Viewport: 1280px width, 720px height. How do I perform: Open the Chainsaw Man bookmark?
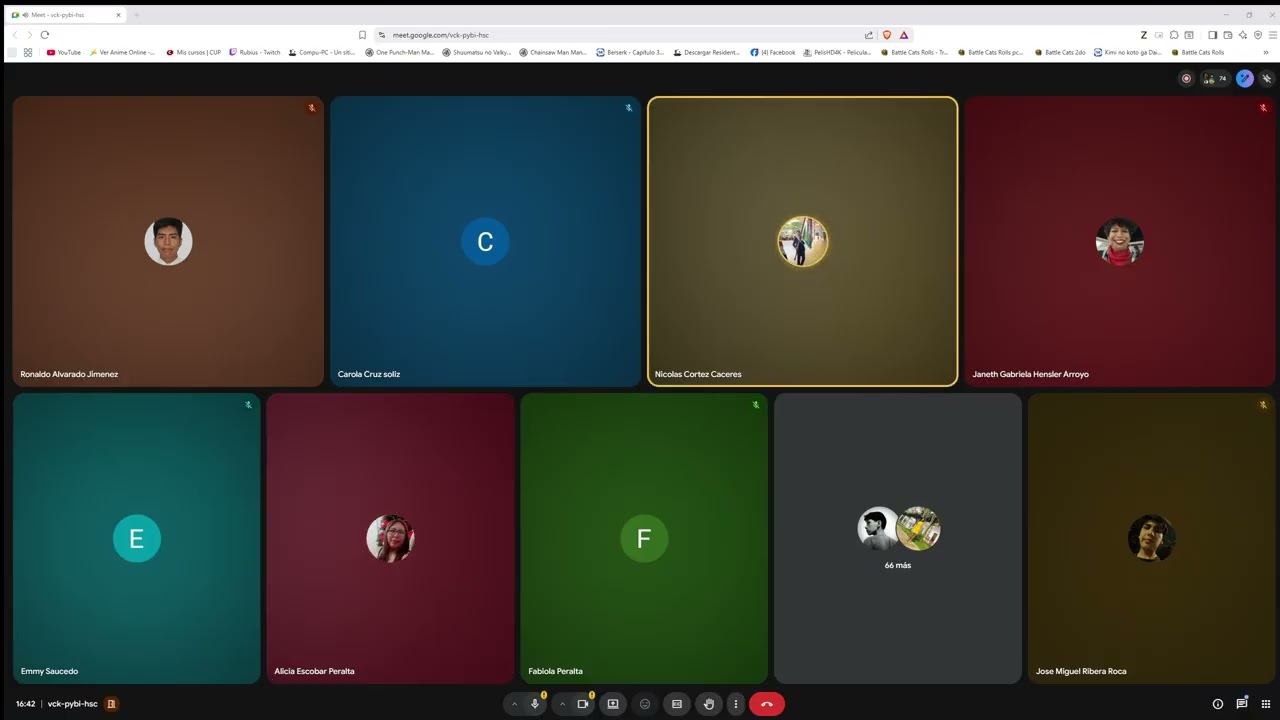[x=553, y=52]
